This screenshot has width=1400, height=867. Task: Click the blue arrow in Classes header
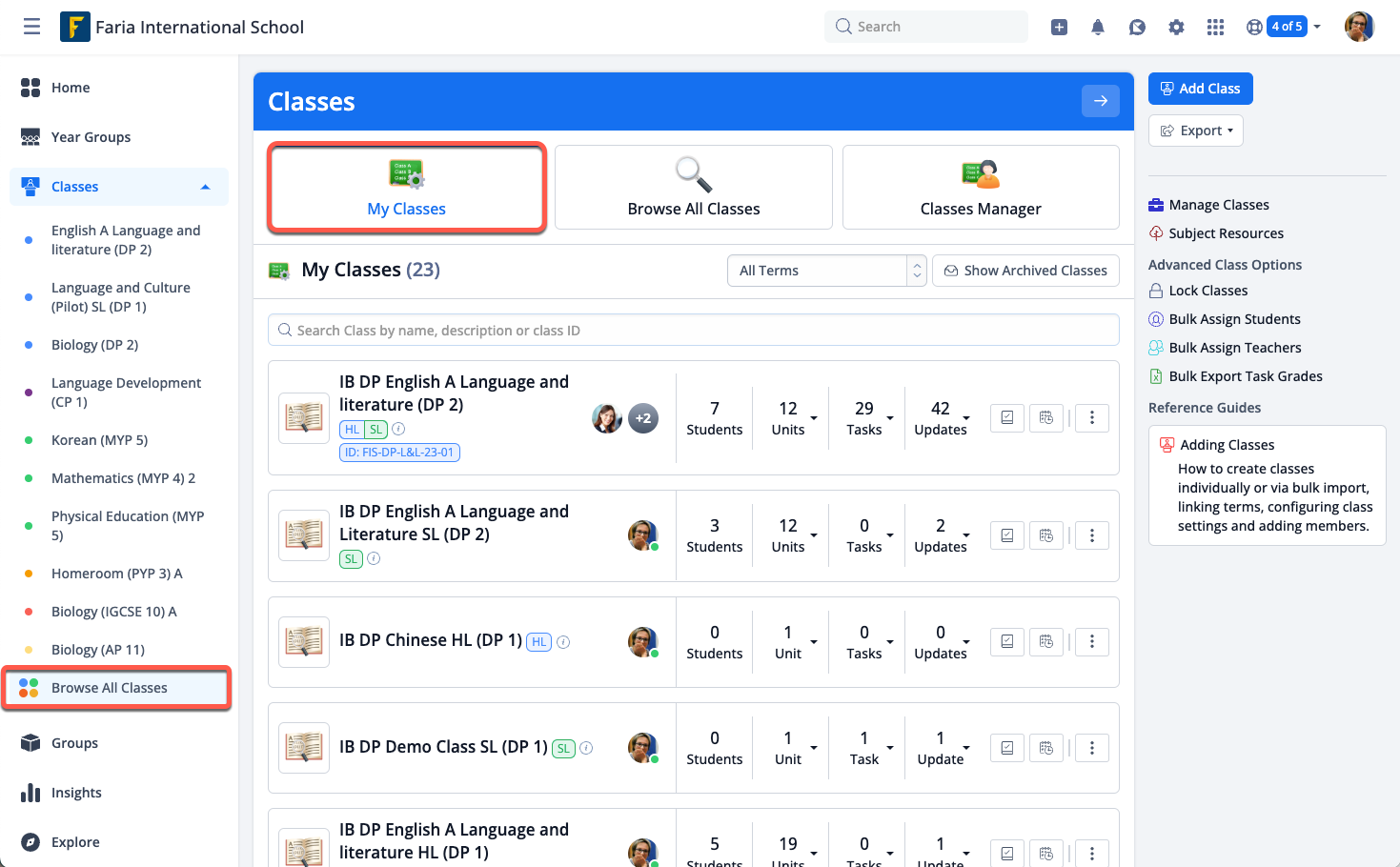[x=1100, y=101]
